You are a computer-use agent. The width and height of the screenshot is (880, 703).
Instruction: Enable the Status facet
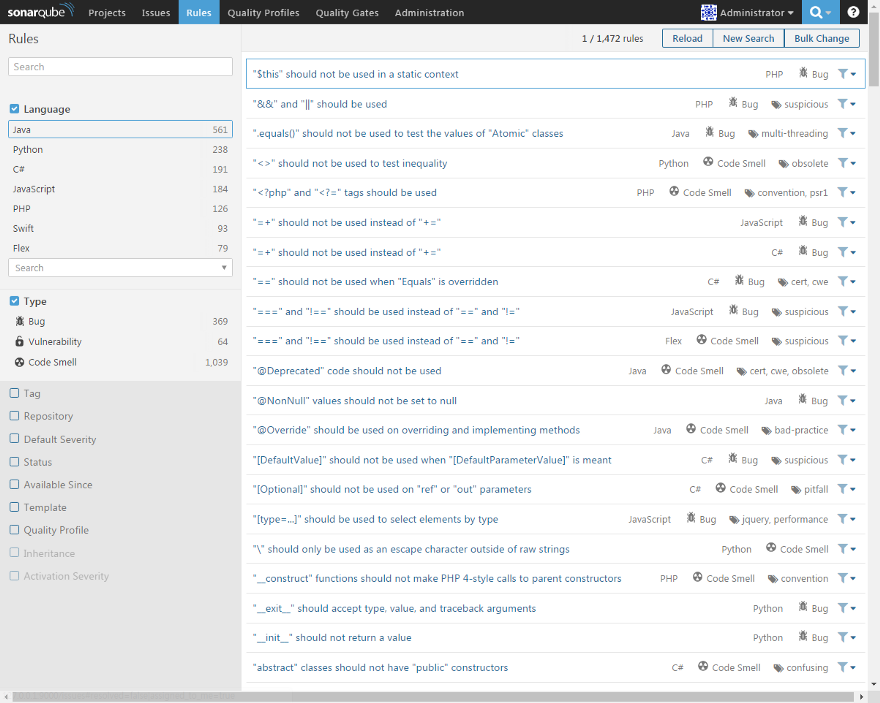coord(15,462)
